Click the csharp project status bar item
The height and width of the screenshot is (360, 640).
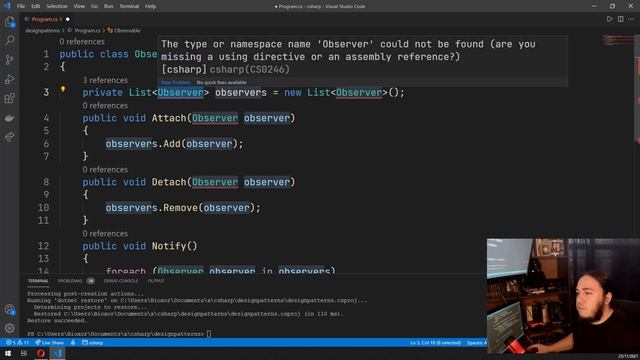(x=93, y=342)
